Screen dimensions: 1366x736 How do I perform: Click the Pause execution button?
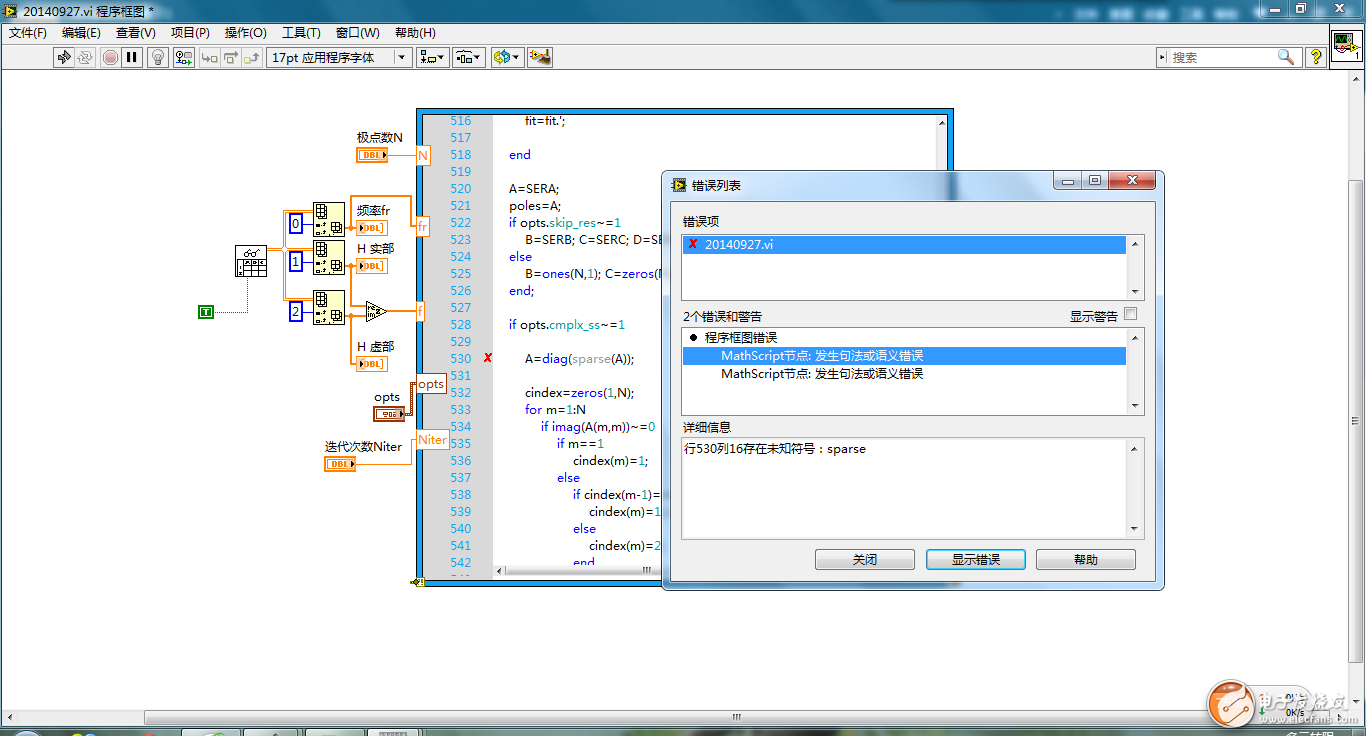click(132, 58)
